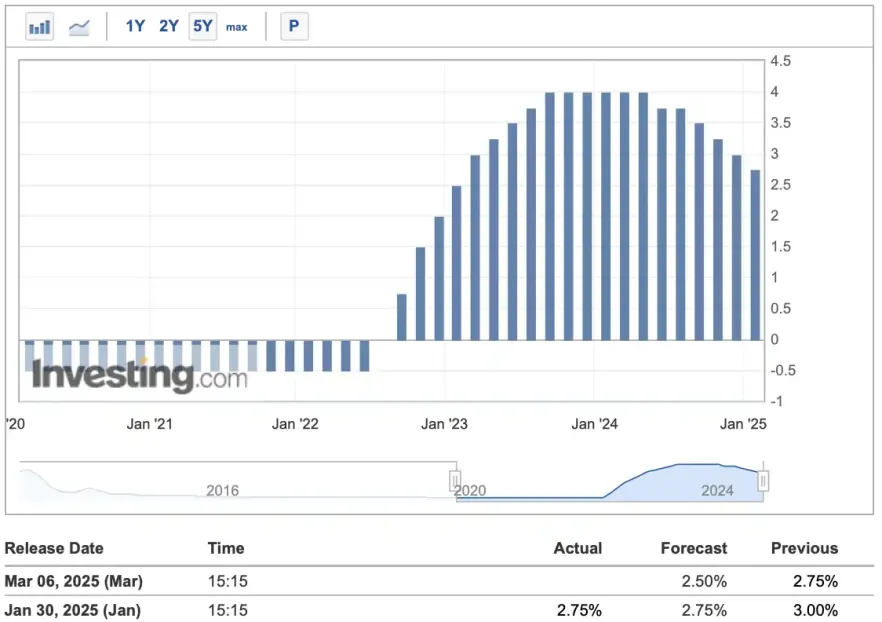Screen dimensions: 882x622
Task: Click the P button in chart toolbar
Action: point(294,27)
